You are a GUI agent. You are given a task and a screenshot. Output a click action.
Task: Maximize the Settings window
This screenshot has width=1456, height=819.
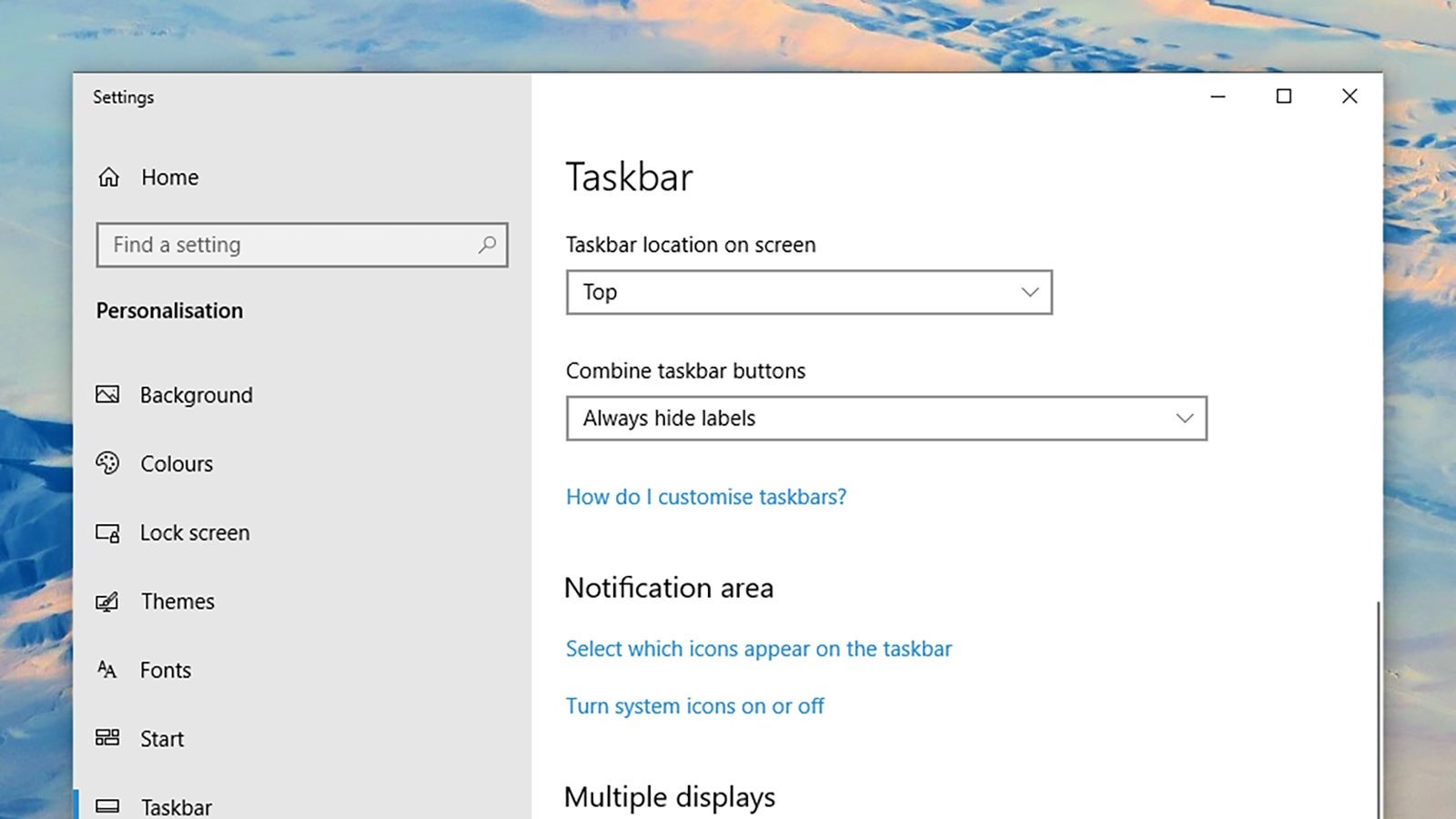point(1283,96)
